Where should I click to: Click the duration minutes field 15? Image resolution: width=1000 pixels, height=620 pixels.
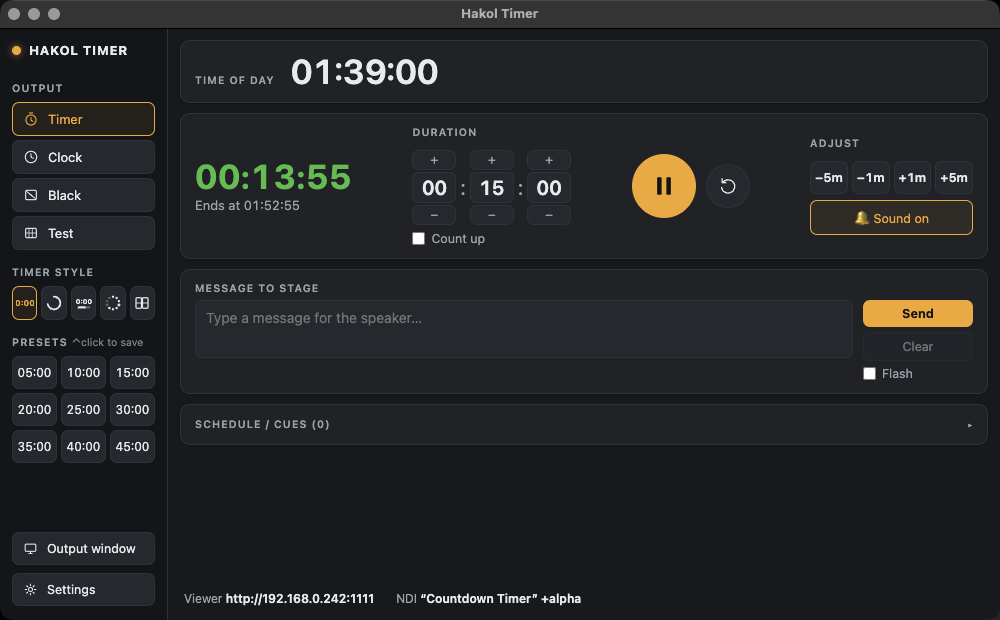492,188
